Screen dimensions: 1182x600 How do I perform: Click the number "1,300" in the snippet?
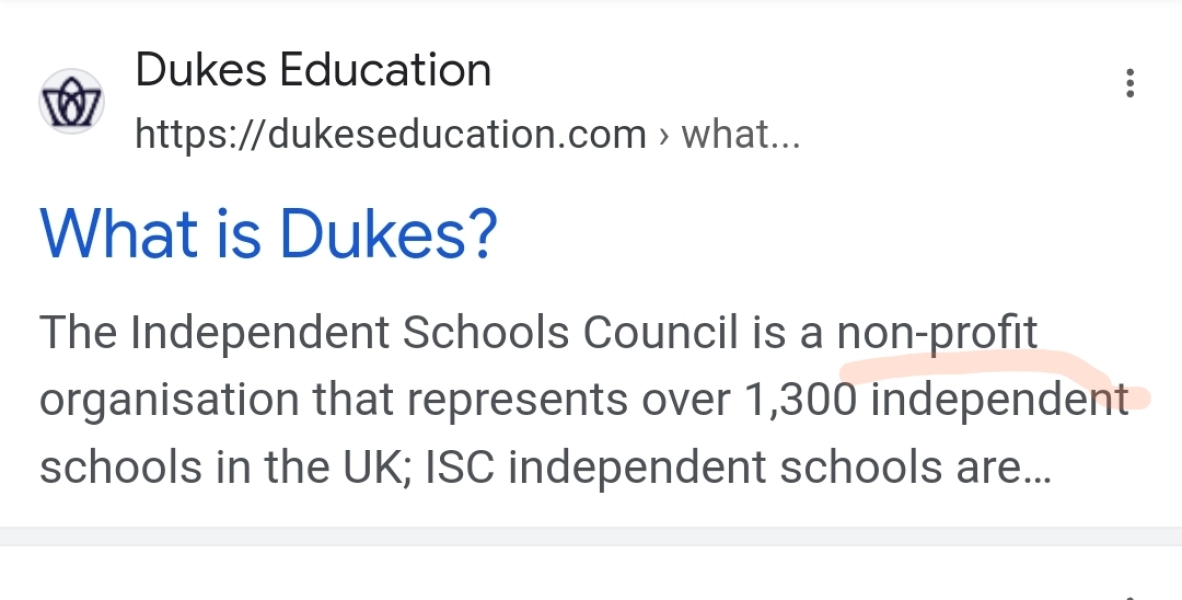point(801,401)
